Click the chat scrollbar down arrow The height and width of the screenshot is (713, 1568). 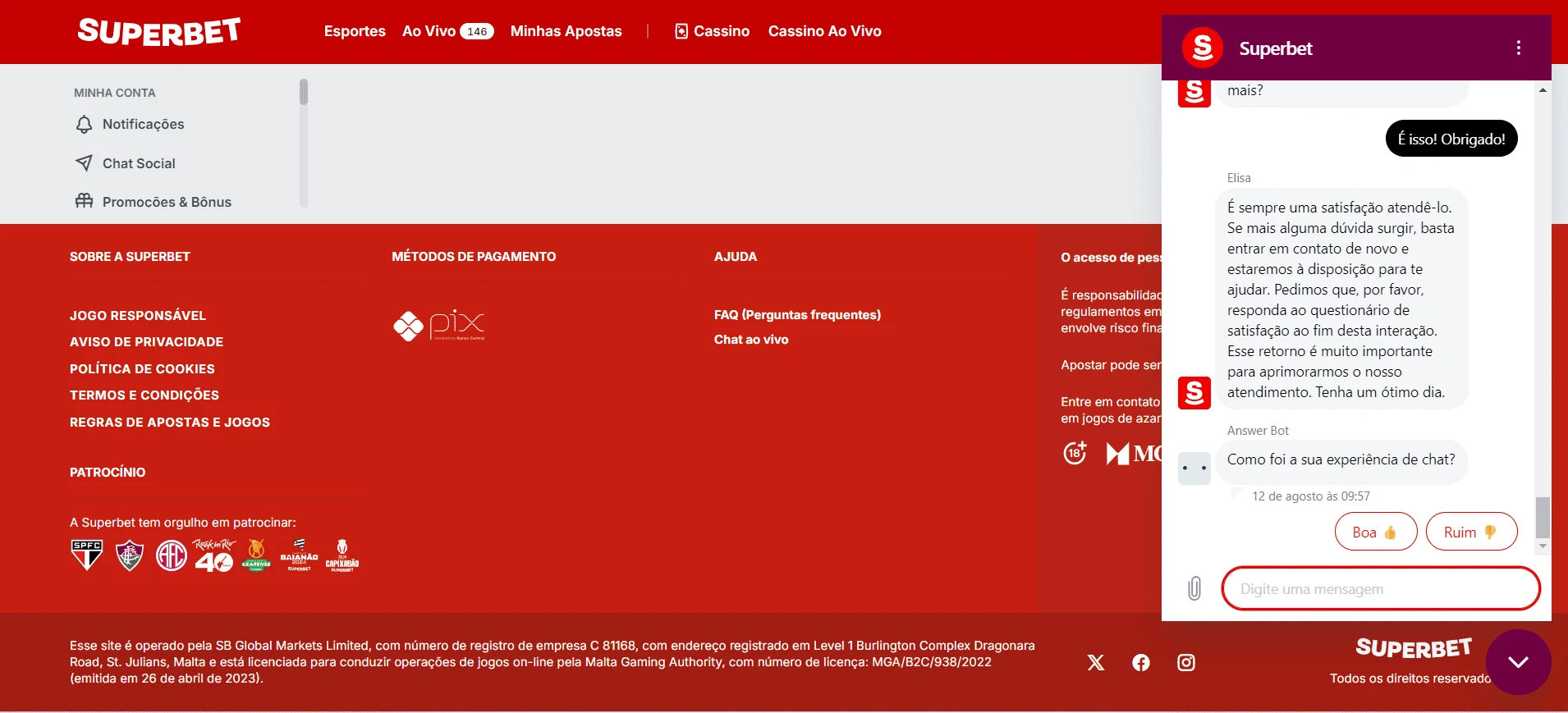1543,546
